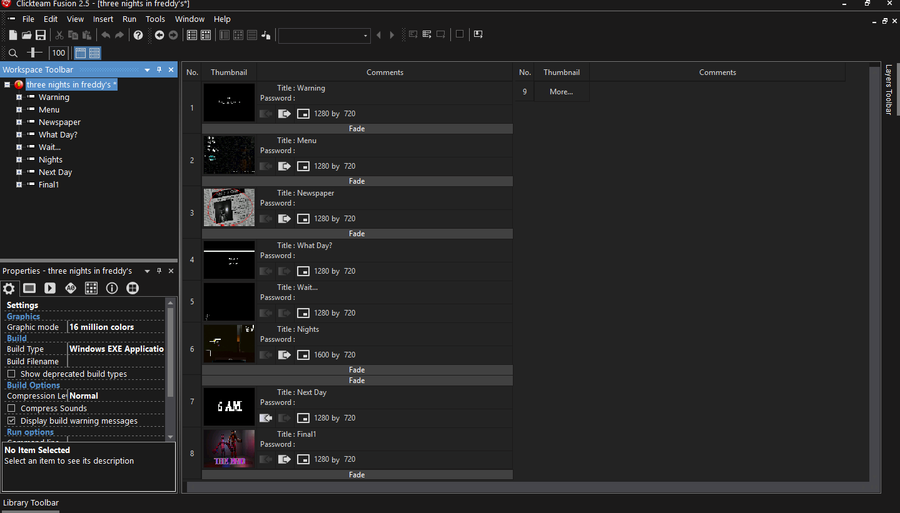The height and width of the screenshot is (513, 900).
Task: Click the frame size icon in Nights row
Action: (x=303, y=355)
